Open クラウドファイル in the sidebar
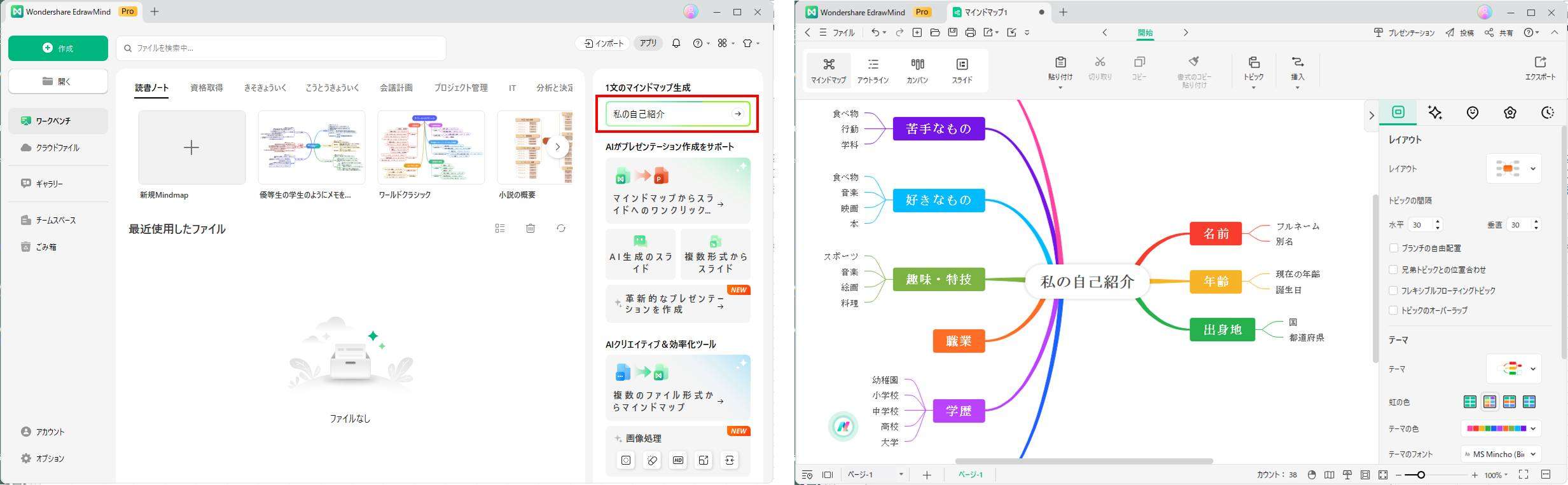This screenshot has width=1568, height=485. tap(58, 147)
